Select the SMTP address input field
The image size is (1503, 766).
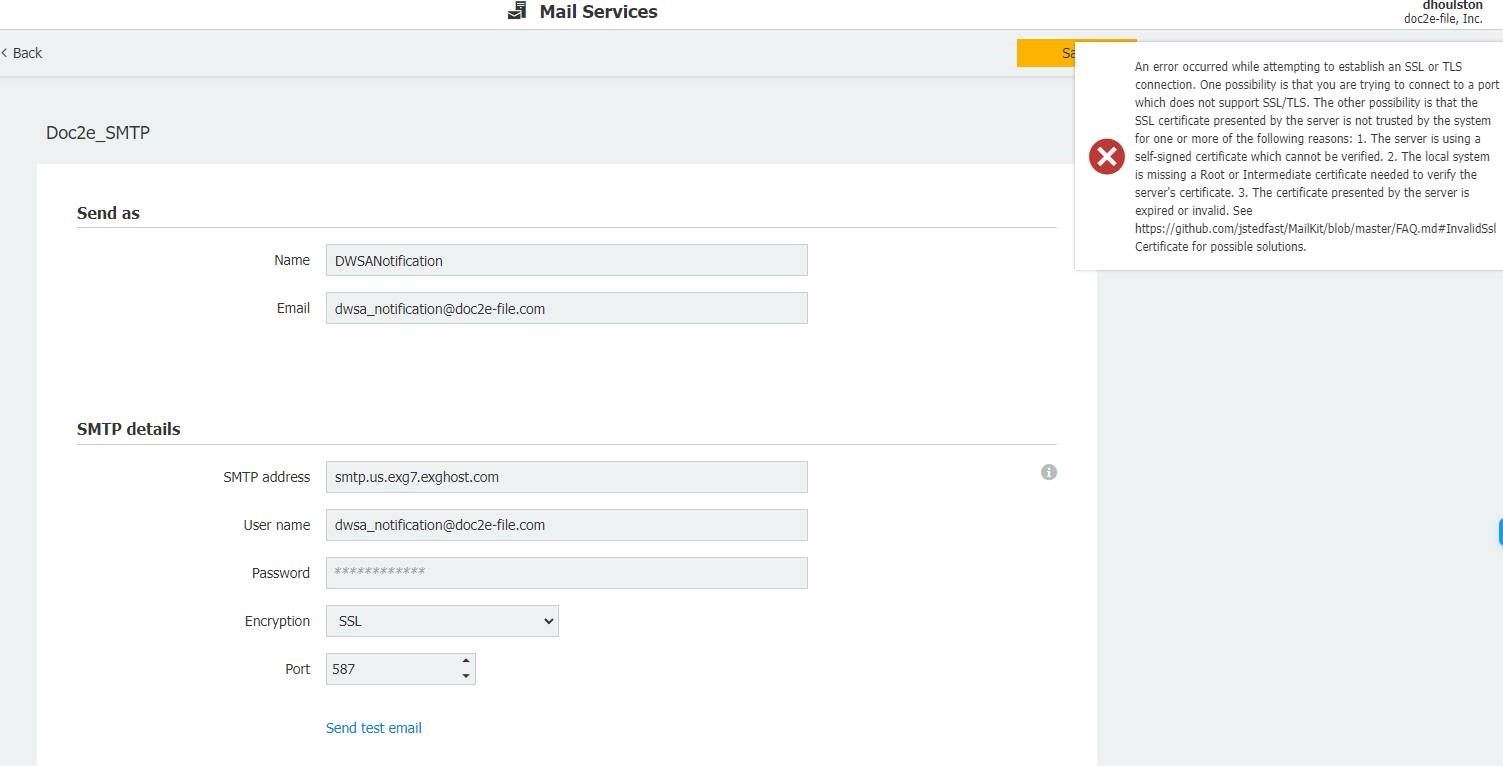tap(566, 477)
